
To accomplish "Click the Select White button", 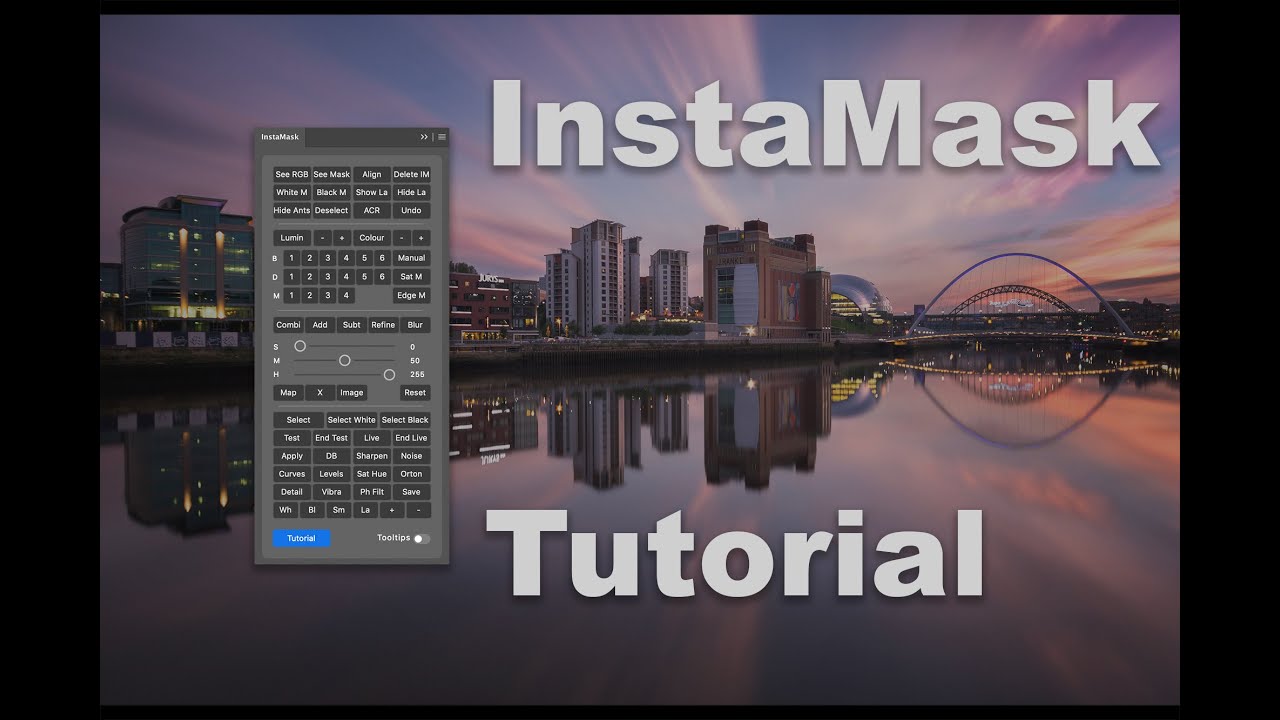I will 352,420.
